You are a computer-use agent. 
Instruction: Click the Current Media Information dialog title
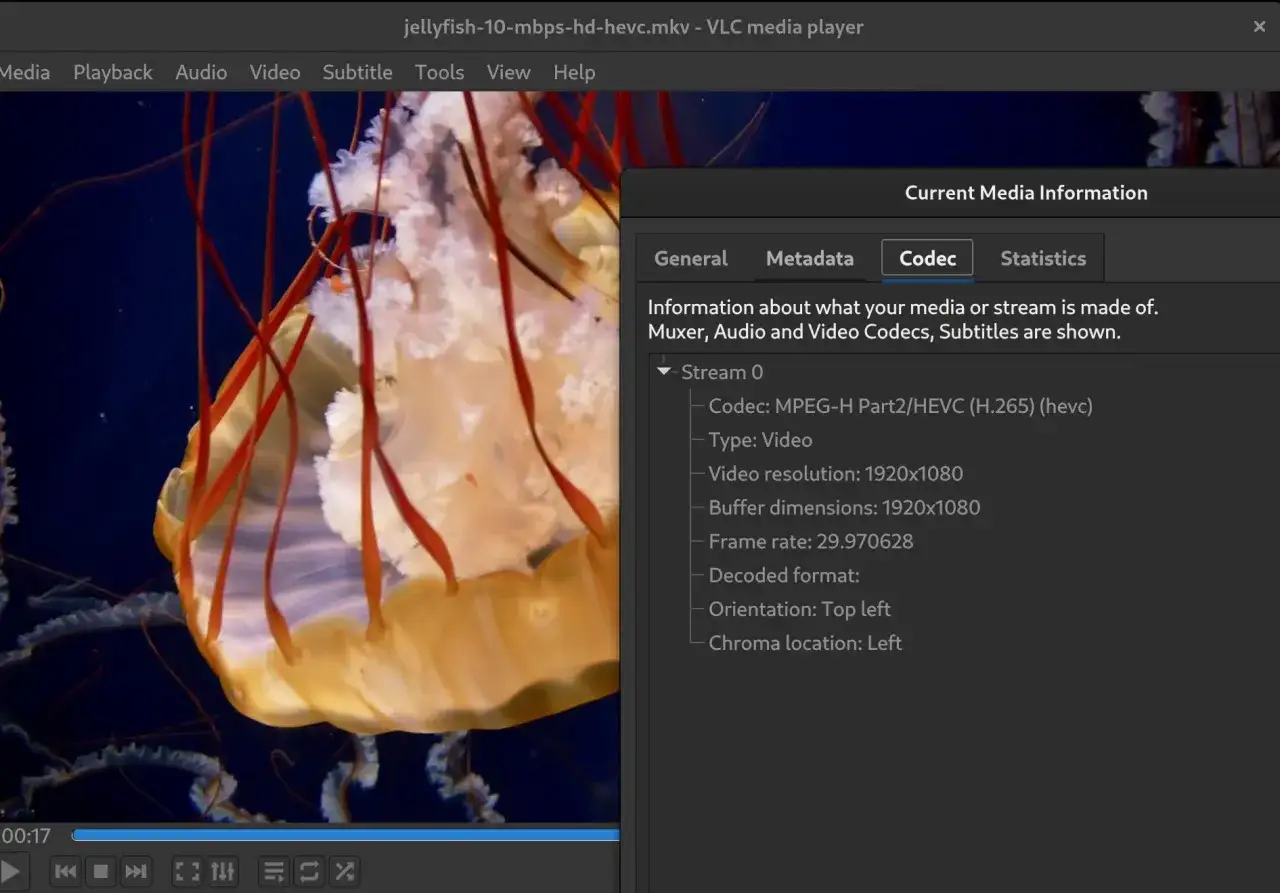[x=1026, y=193]
